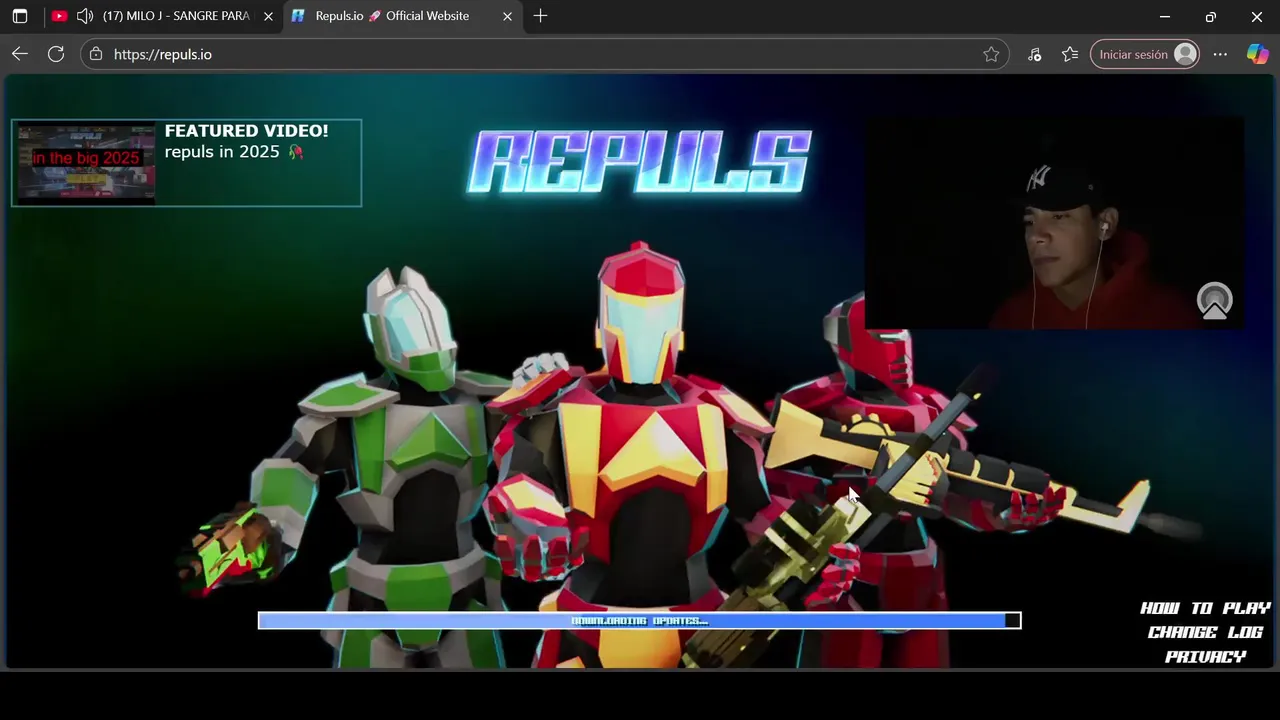View site information lock icon

click(x=96, y=54)
